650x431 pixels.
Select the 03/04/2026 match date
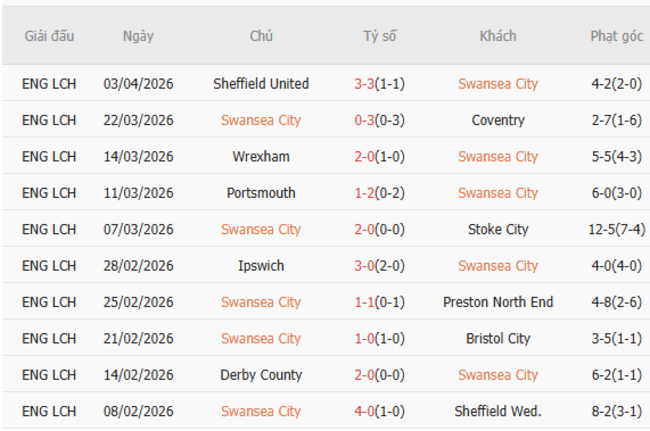(x=138, y=84)
